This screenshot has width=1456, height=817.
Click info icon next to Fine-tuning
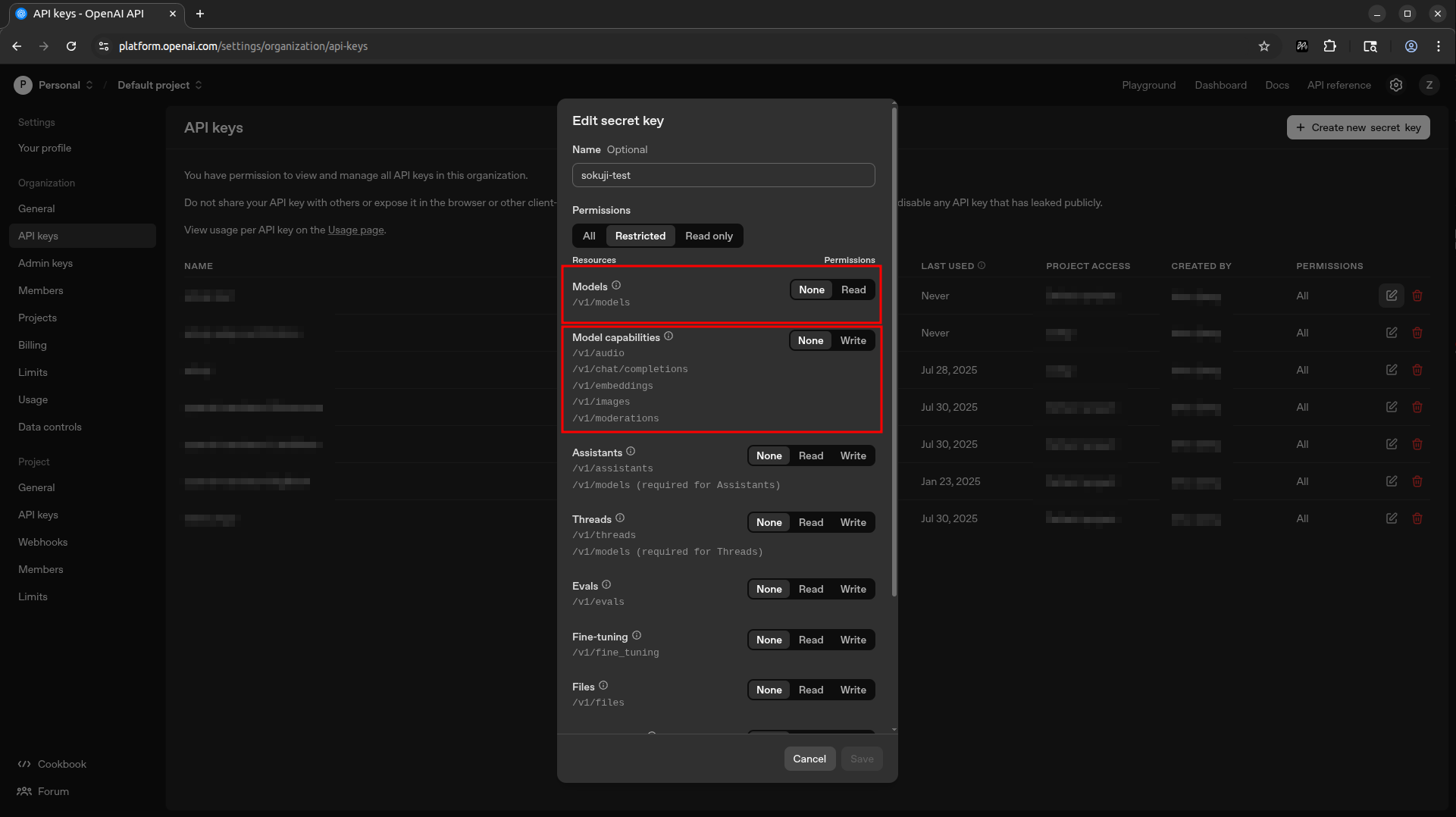click(x=637, y=636)
